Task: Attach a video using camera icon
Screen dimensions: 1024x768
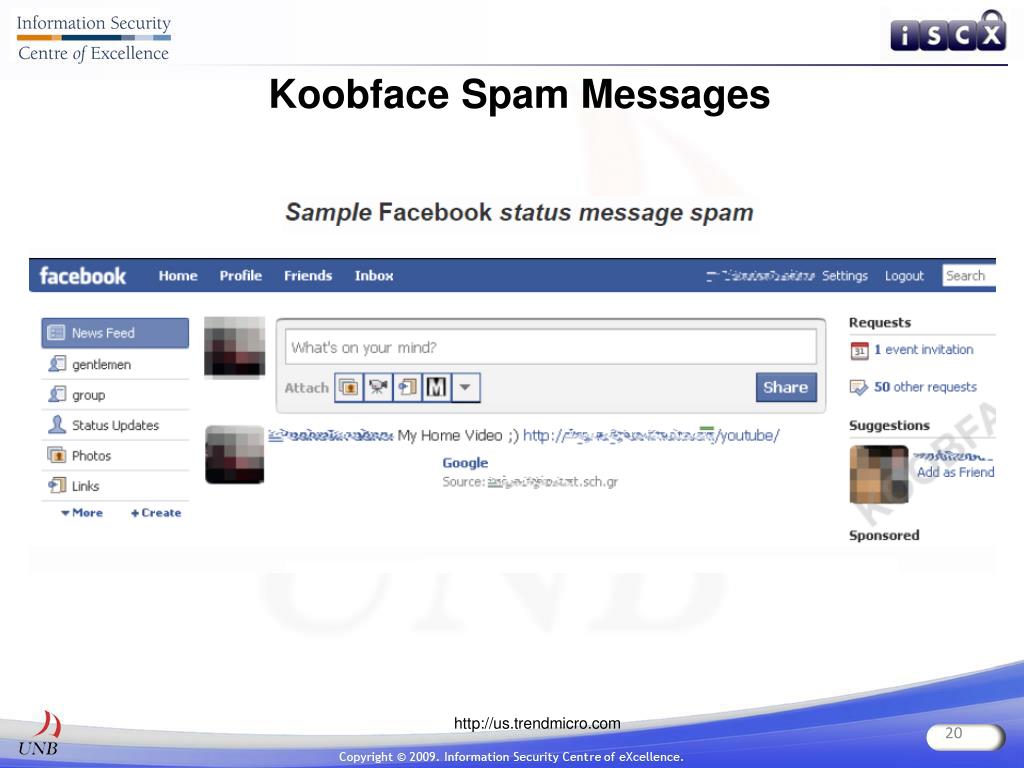Action: pos(377,387)
